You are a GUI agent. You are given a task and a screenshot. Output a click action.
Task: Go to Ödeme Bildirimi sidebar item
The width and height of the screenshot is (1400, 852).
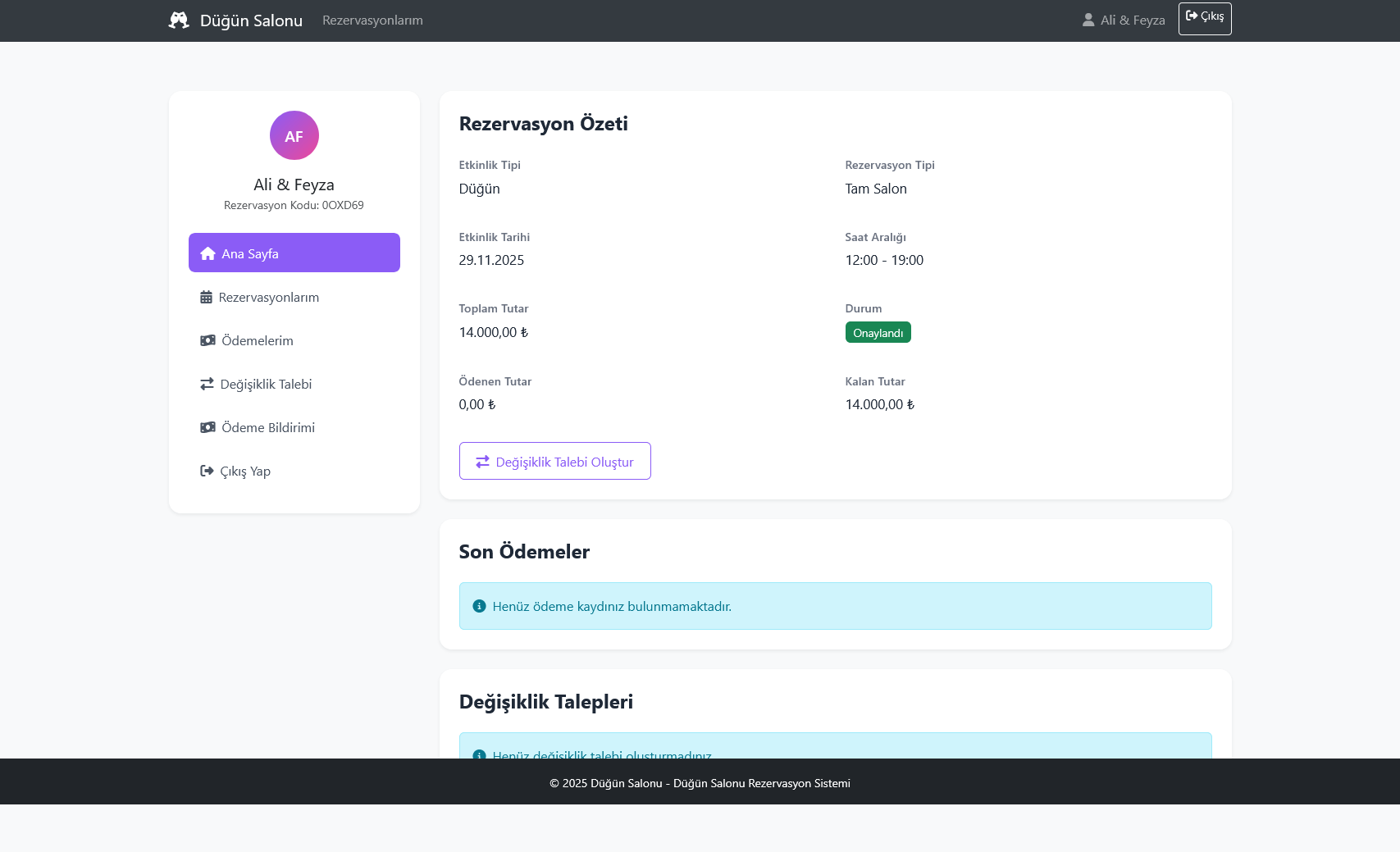[x=268, y=427]
